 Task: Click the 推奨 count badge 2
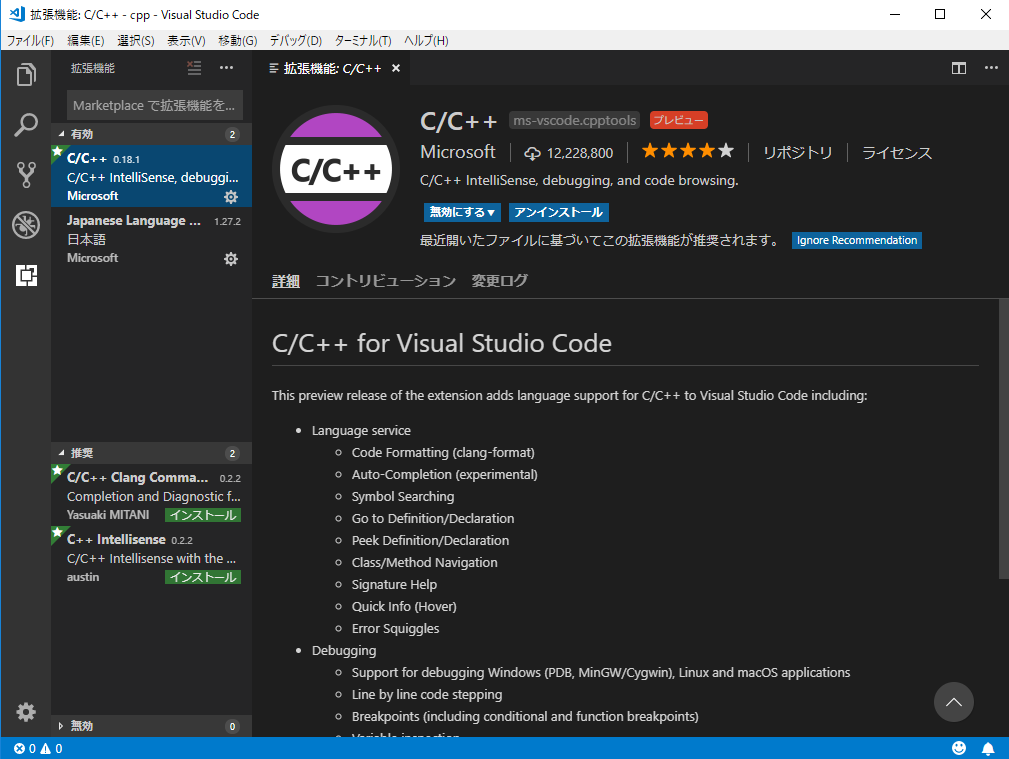pyautogui.click(x=232, y=453)
